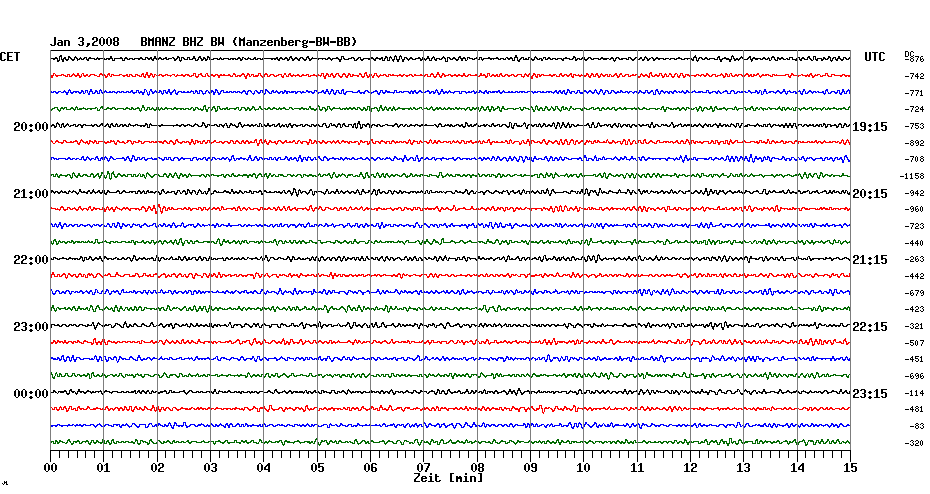This screenshot has width=930, height=494.
Task: Click the DC offset value -942
Action: [914, 193]
